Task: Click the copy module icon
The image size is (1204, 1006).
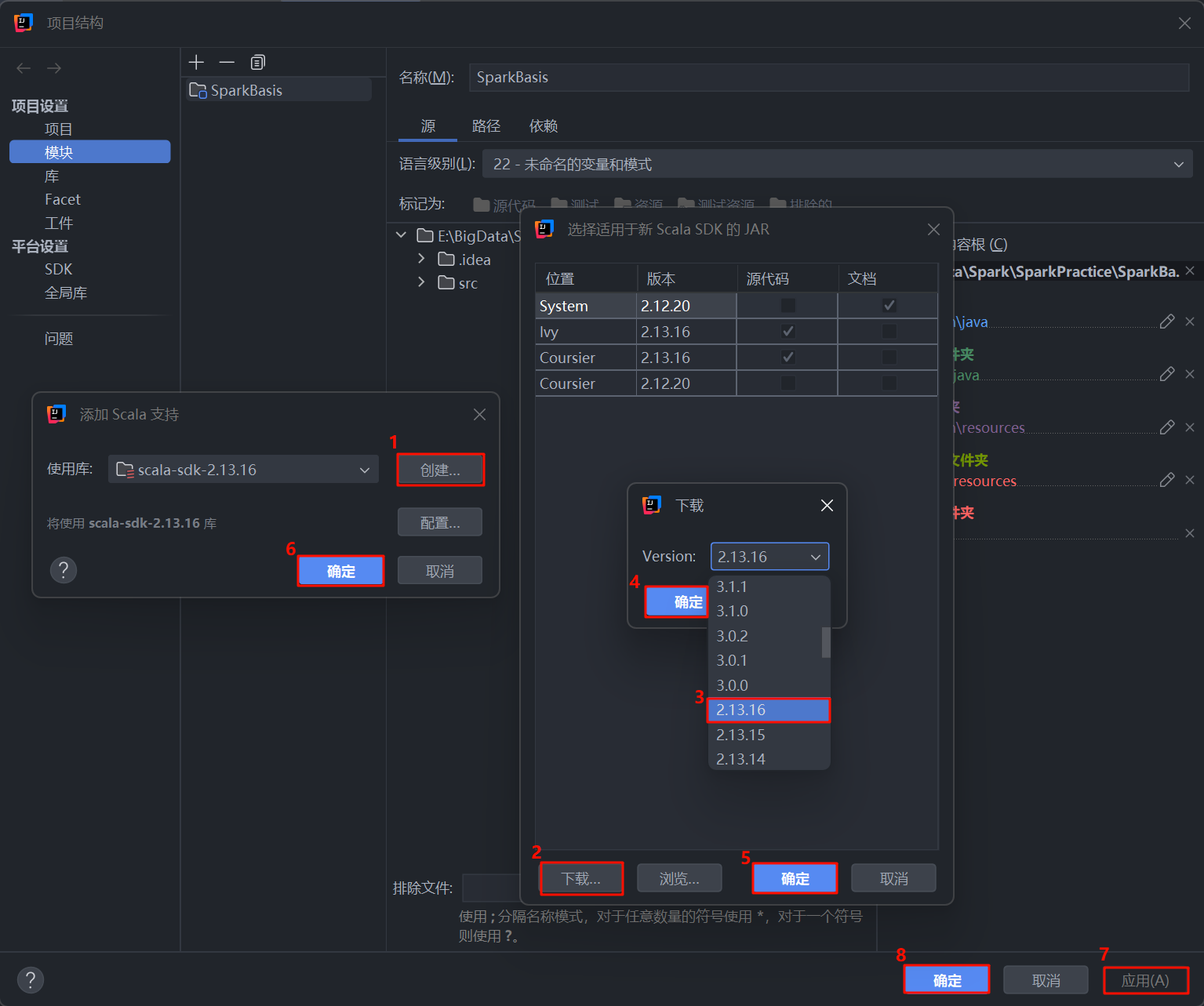Action: coord(257,62)
